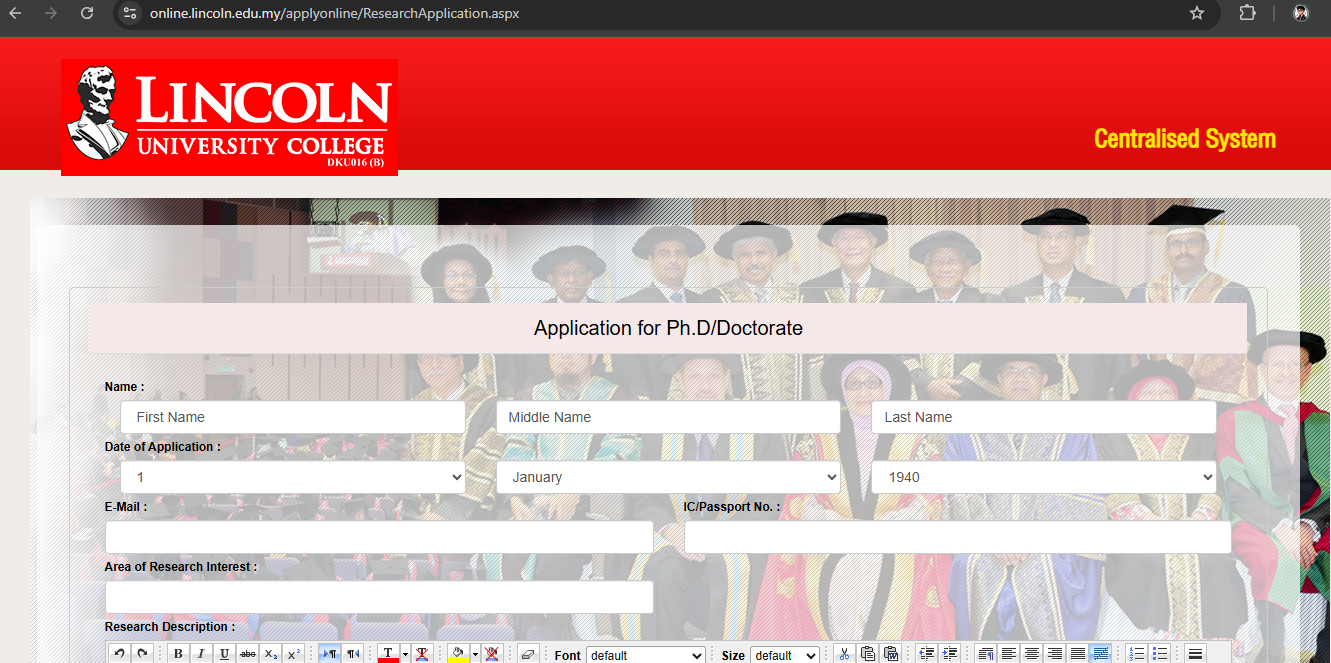This screenshot has width=1331, height=663.
Task: Open the editor Font dropdown
Action: (645, 655)
